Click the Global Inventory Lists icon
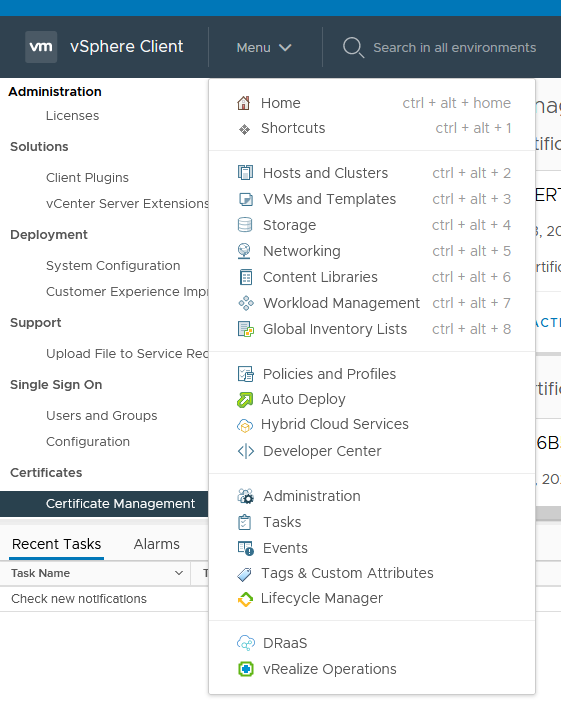This screenshot has height=720, width=561. [246, 329]
